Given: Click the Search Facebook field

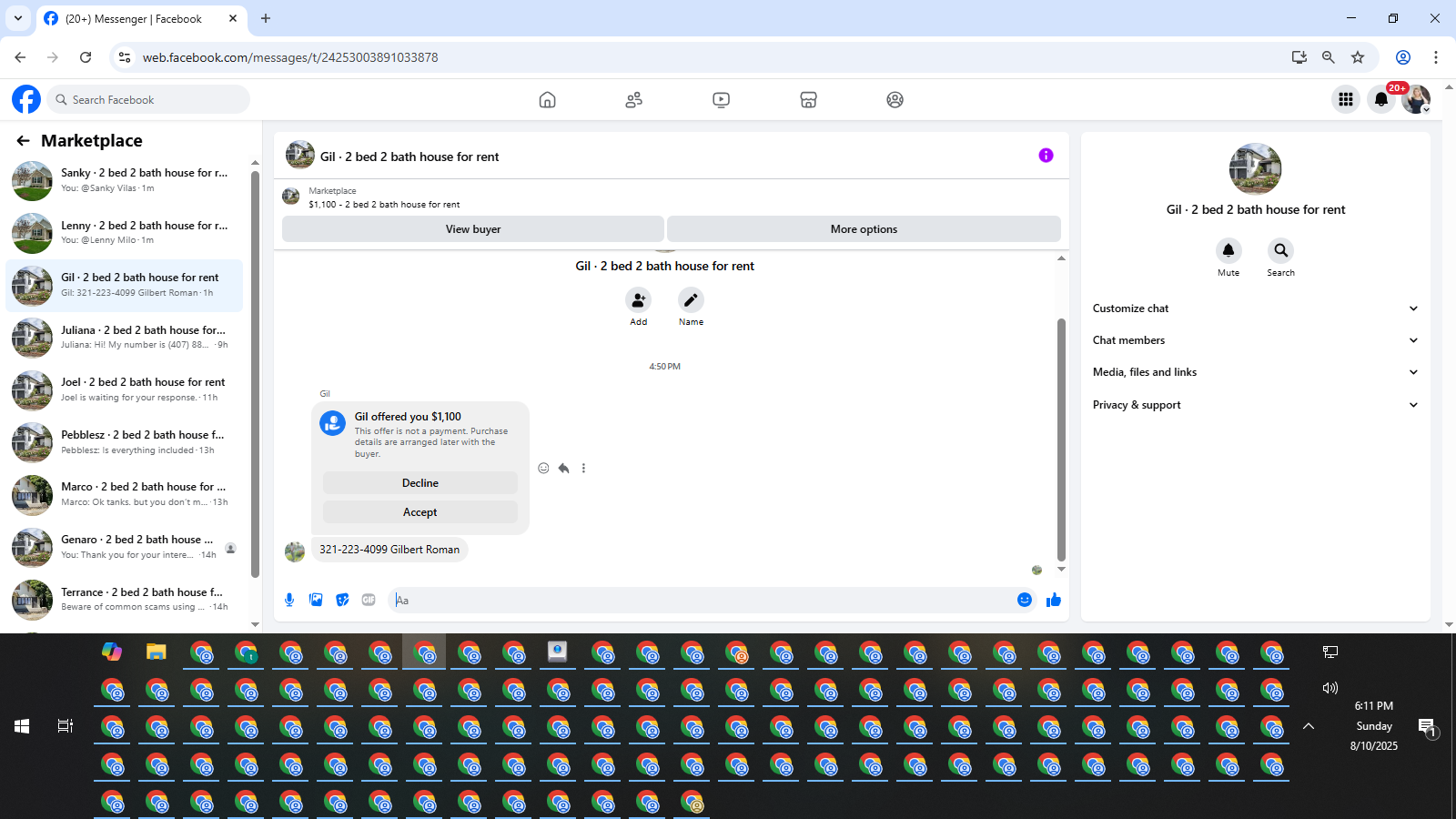Looking at the screenshot, I should (x=148, y=99).
